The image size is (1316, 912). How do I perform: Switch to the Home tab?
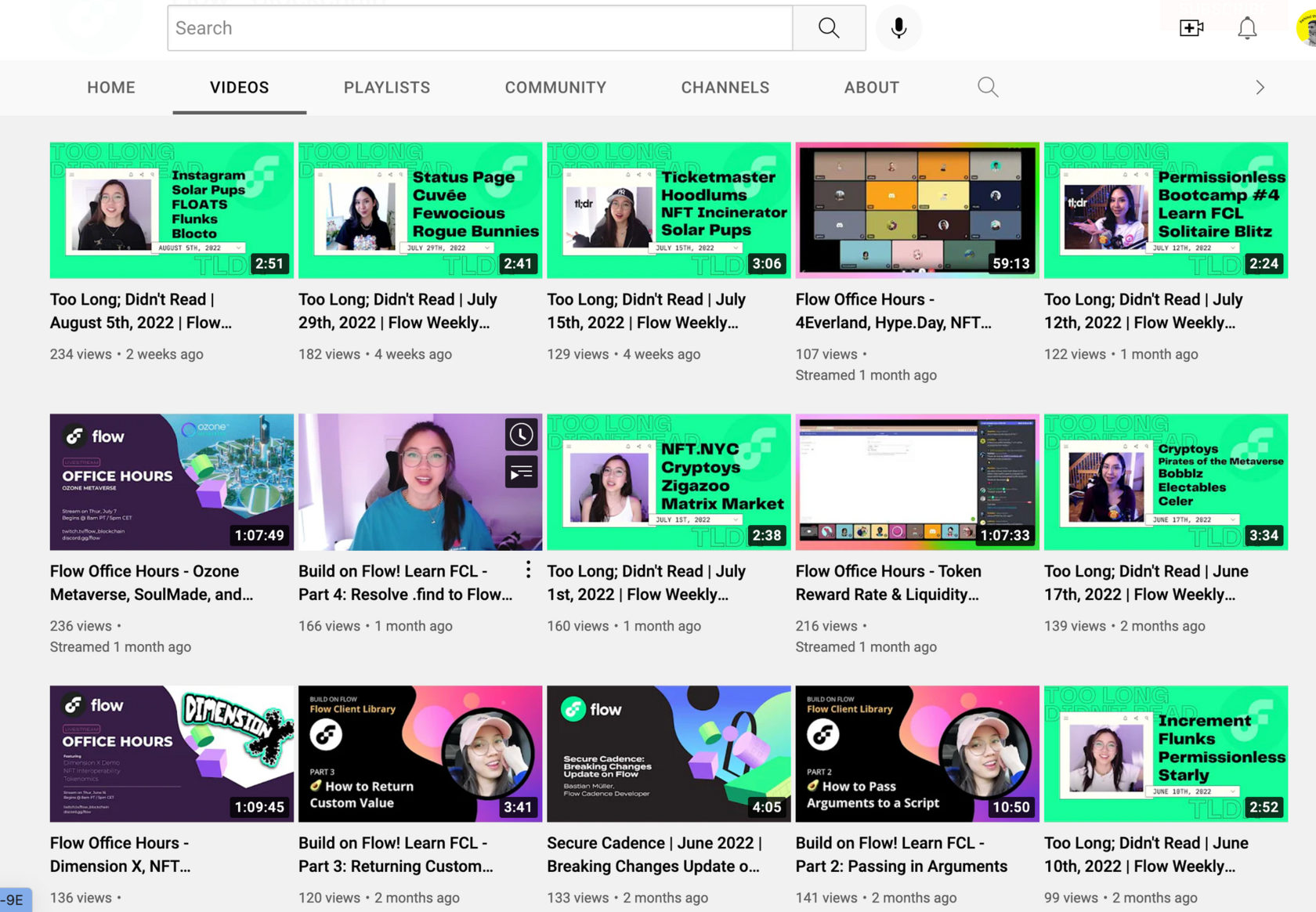111,87
